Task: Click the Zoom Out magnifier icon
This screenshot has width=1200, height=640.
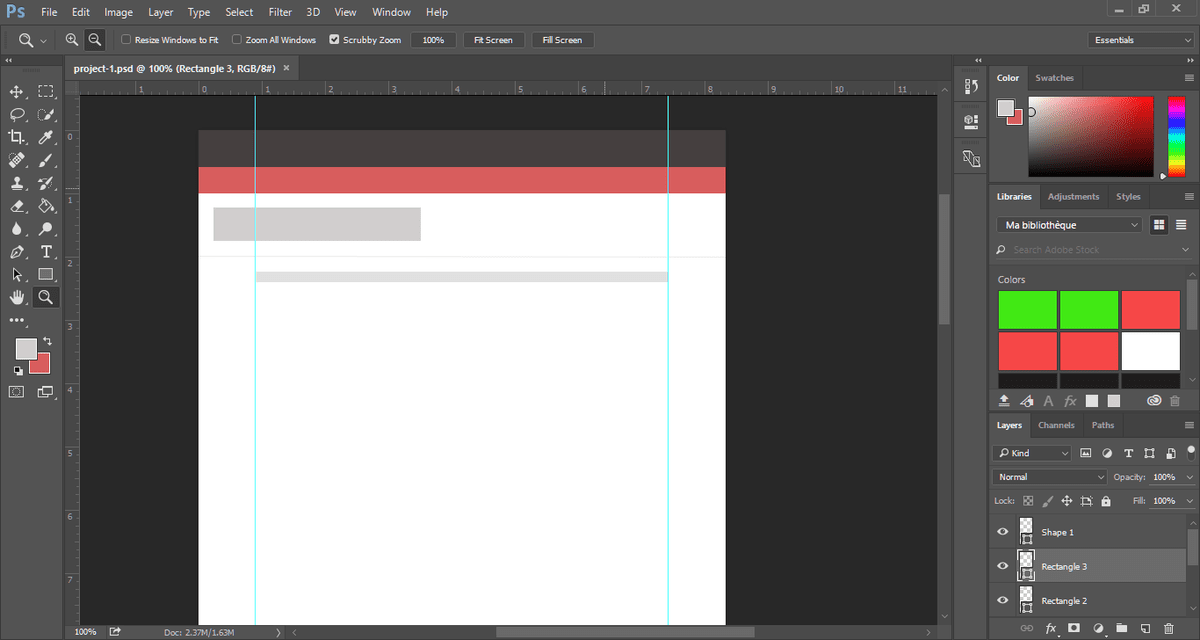Action: [x=95, y=40]
